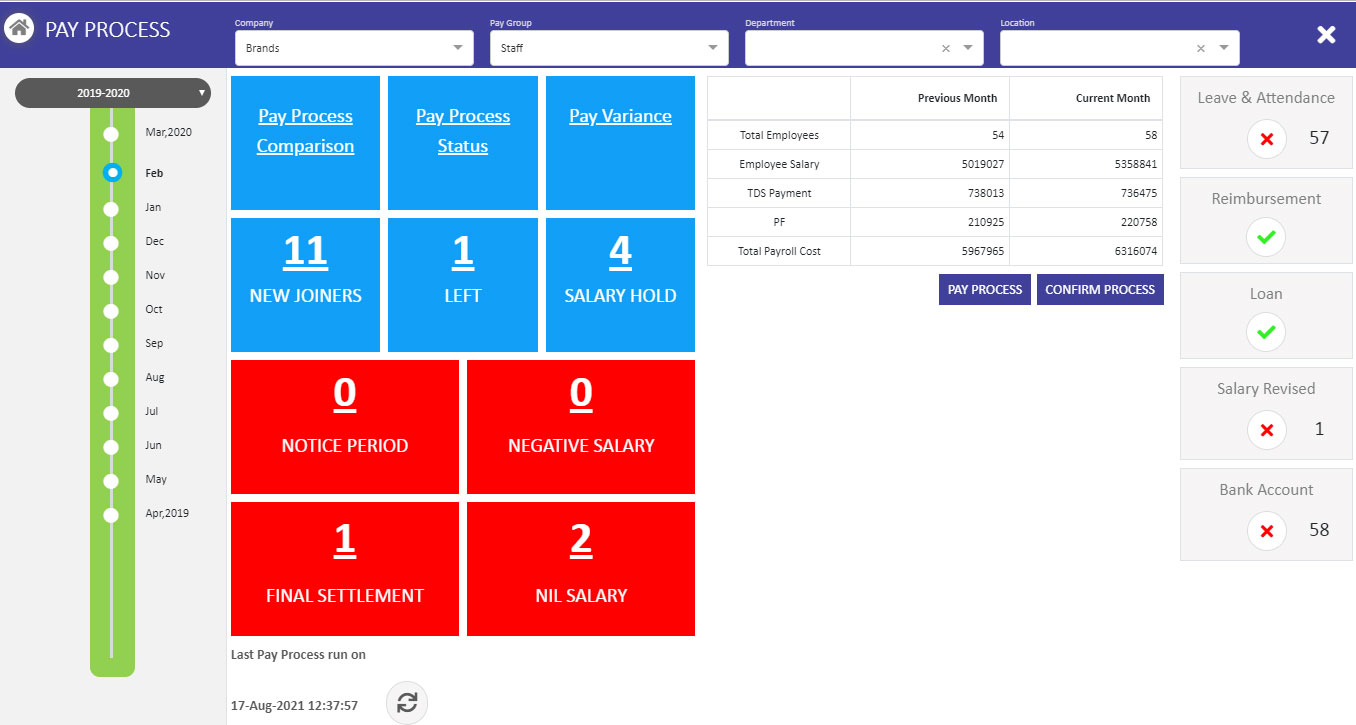Open the Pay Variance link
Image resolution: width=1356 pixels, height=725 pixels.
coord(620,115)
